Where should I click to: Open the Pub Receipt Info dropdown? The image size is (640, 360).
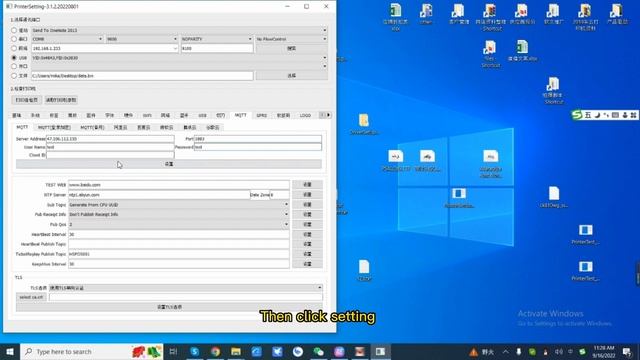pyautogui.click(x=179, y=214)
